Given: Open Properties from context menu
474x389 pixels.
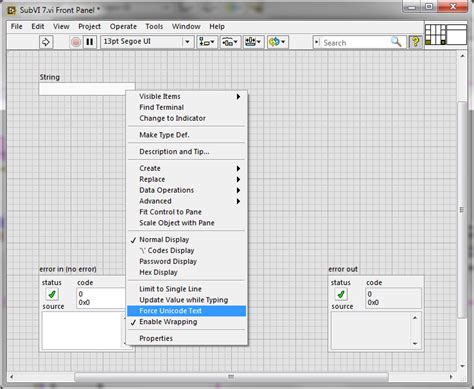Looking at the screenshot, I should 187,338.
